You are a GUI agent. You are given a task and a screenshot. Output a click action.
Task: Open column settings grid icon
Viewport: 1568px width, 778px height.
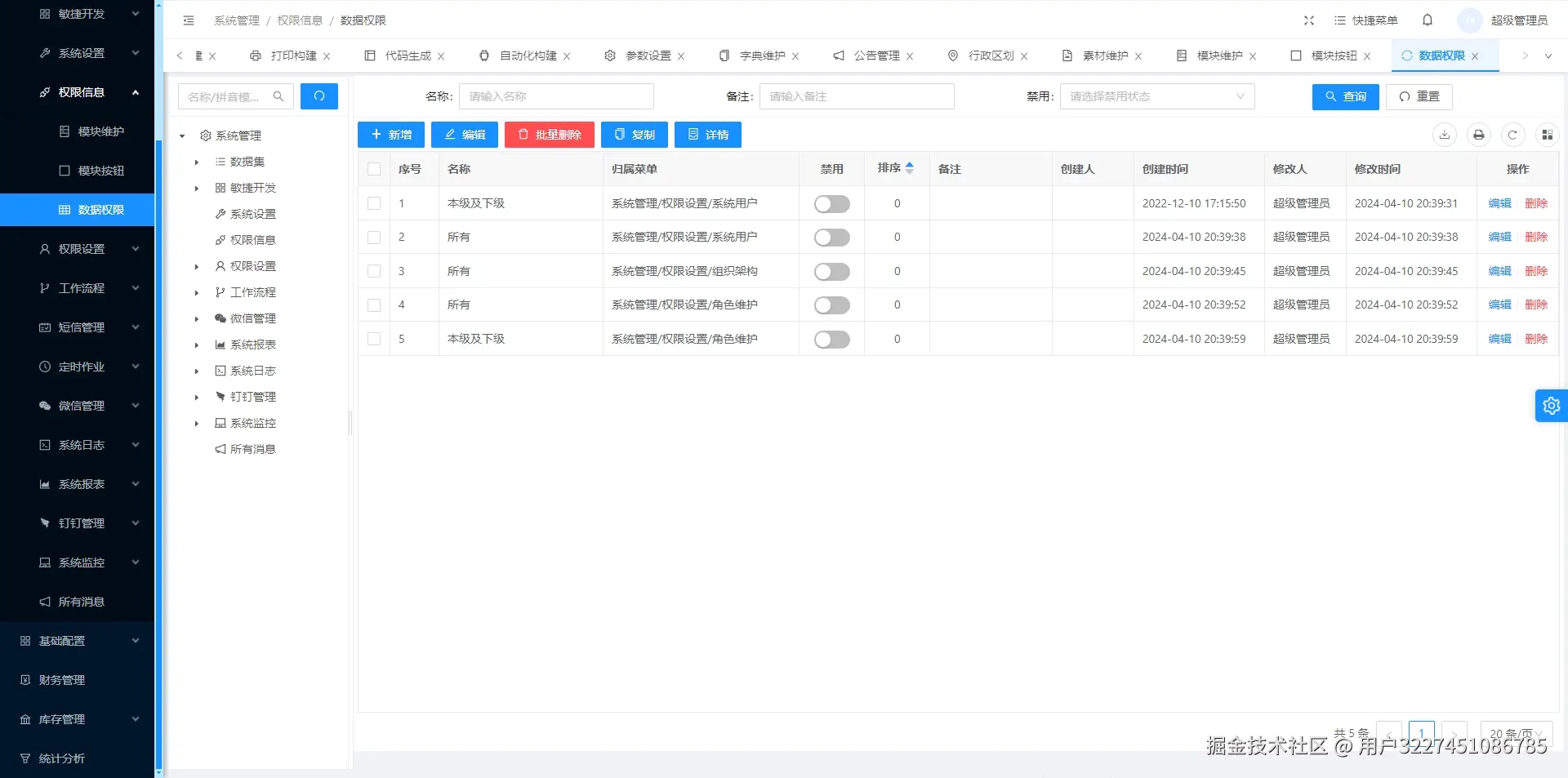click(1547, 135)
